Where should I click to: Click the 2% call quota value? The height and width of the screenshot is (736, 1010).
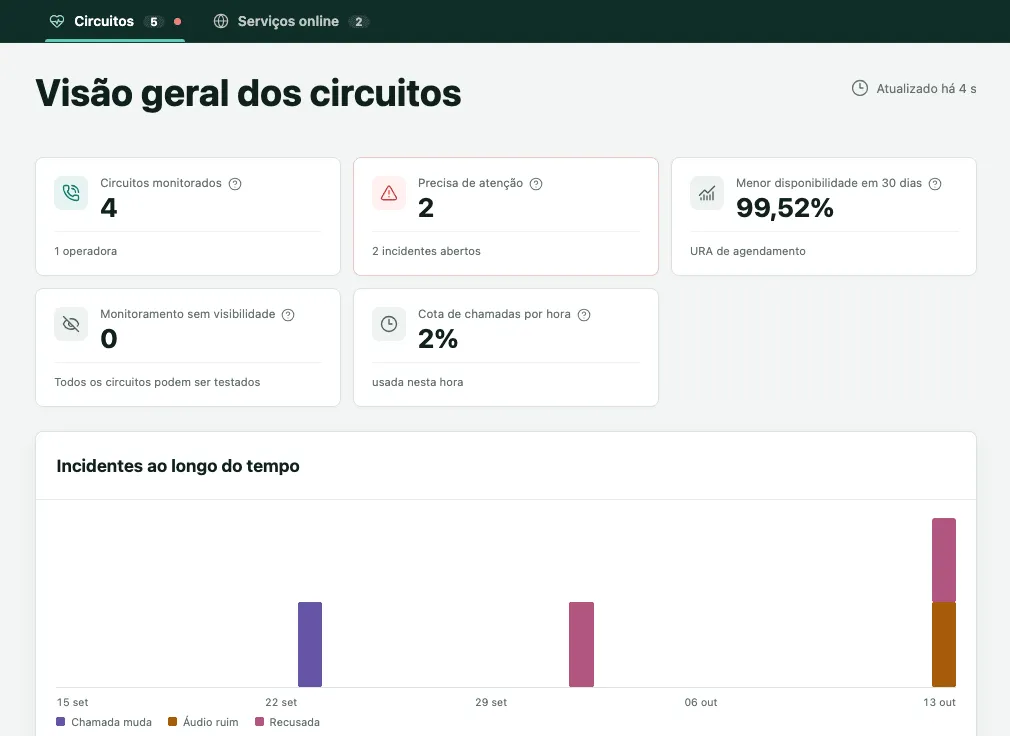click(438, 339)
